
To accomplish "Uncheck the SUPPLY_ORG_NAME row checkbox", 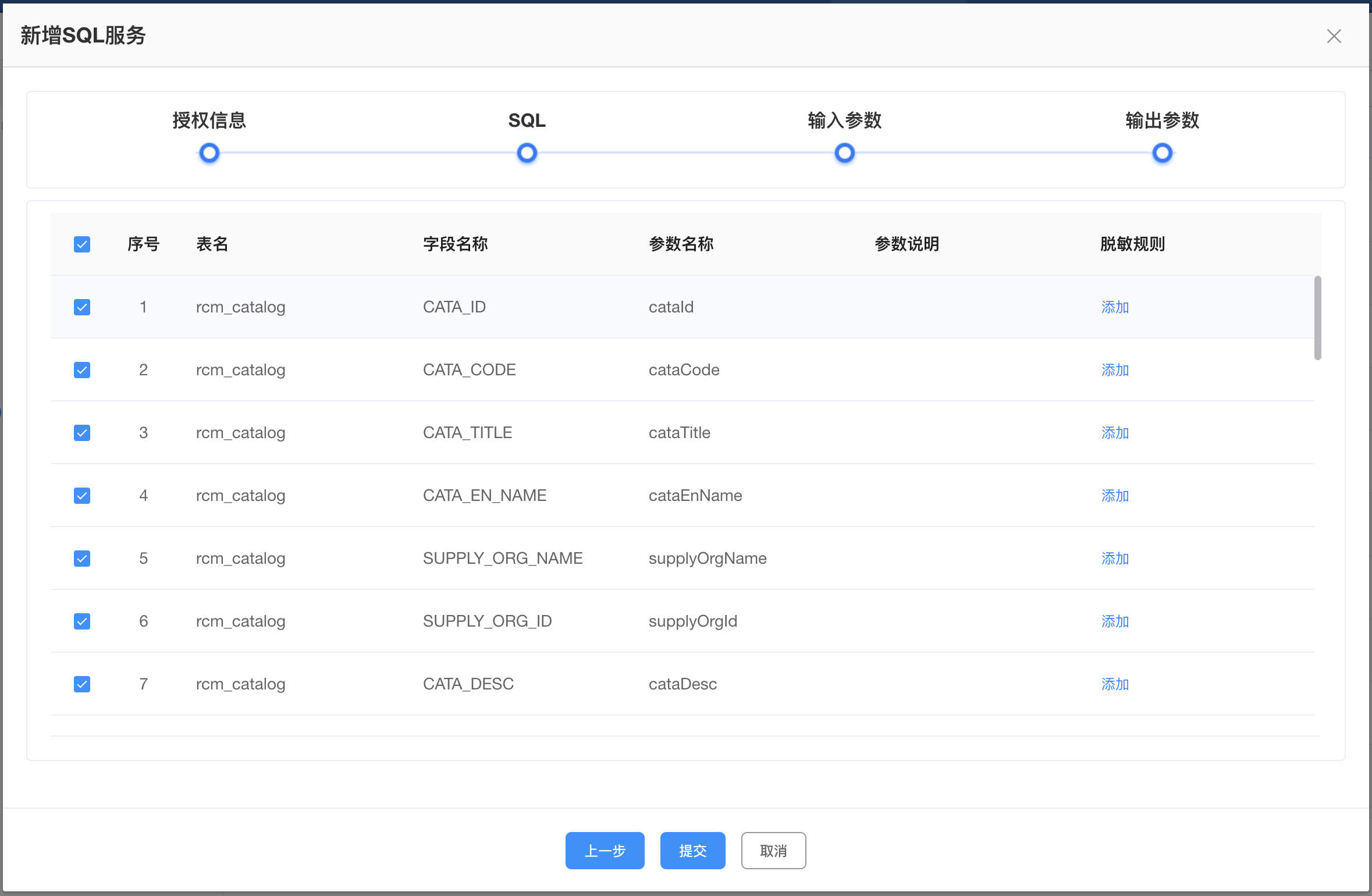I will [82, 558].
